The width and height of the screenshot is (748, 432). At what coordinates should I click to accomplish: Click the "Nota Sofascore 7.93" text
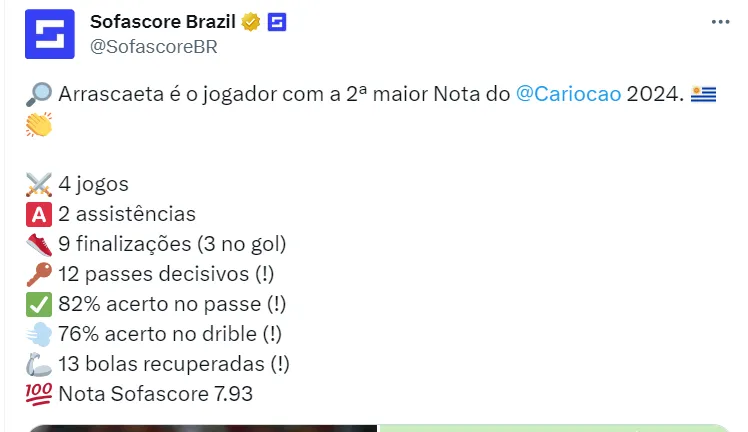point(155,394)
